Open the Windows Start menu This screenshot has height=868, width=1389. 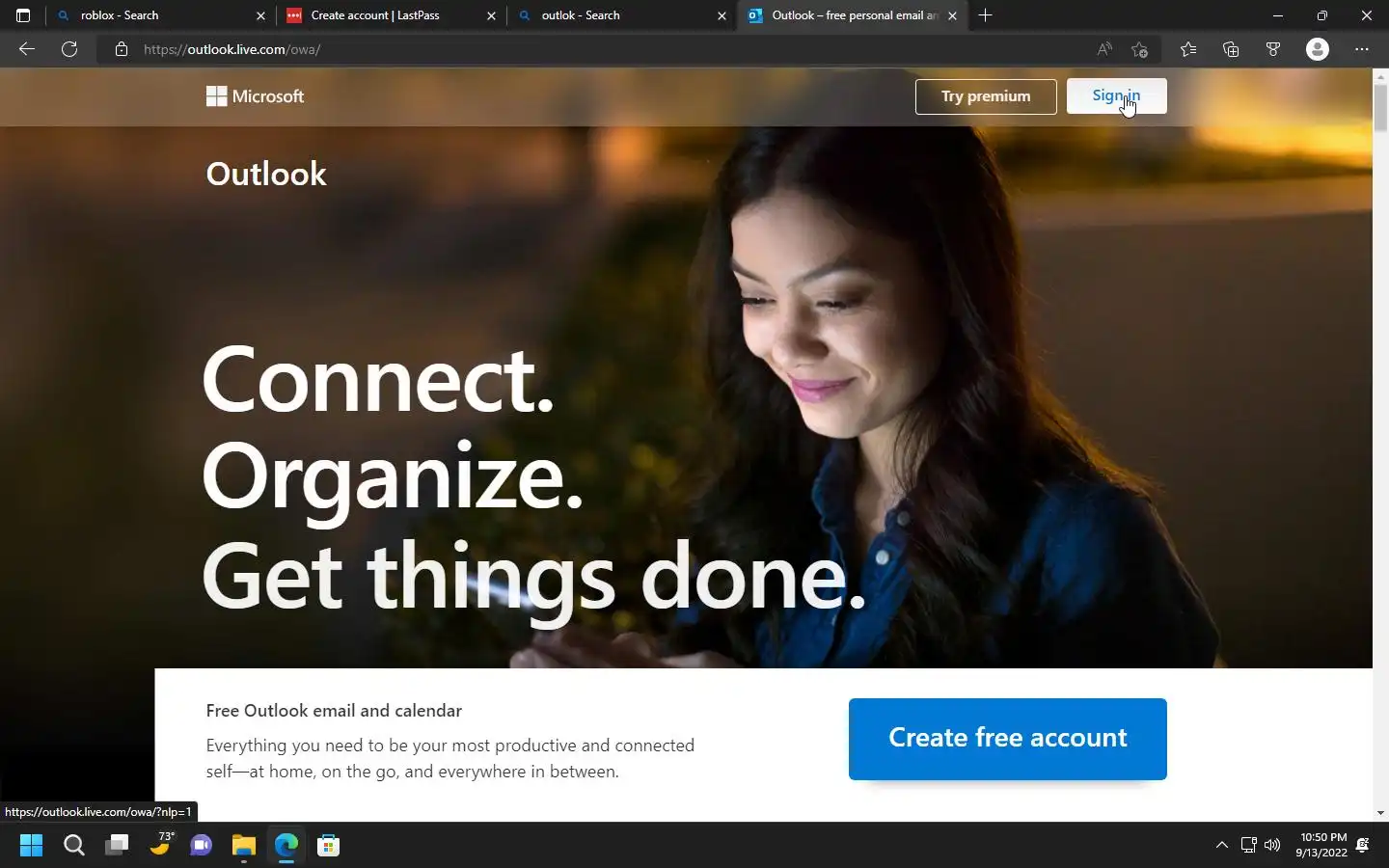point(31,846)
